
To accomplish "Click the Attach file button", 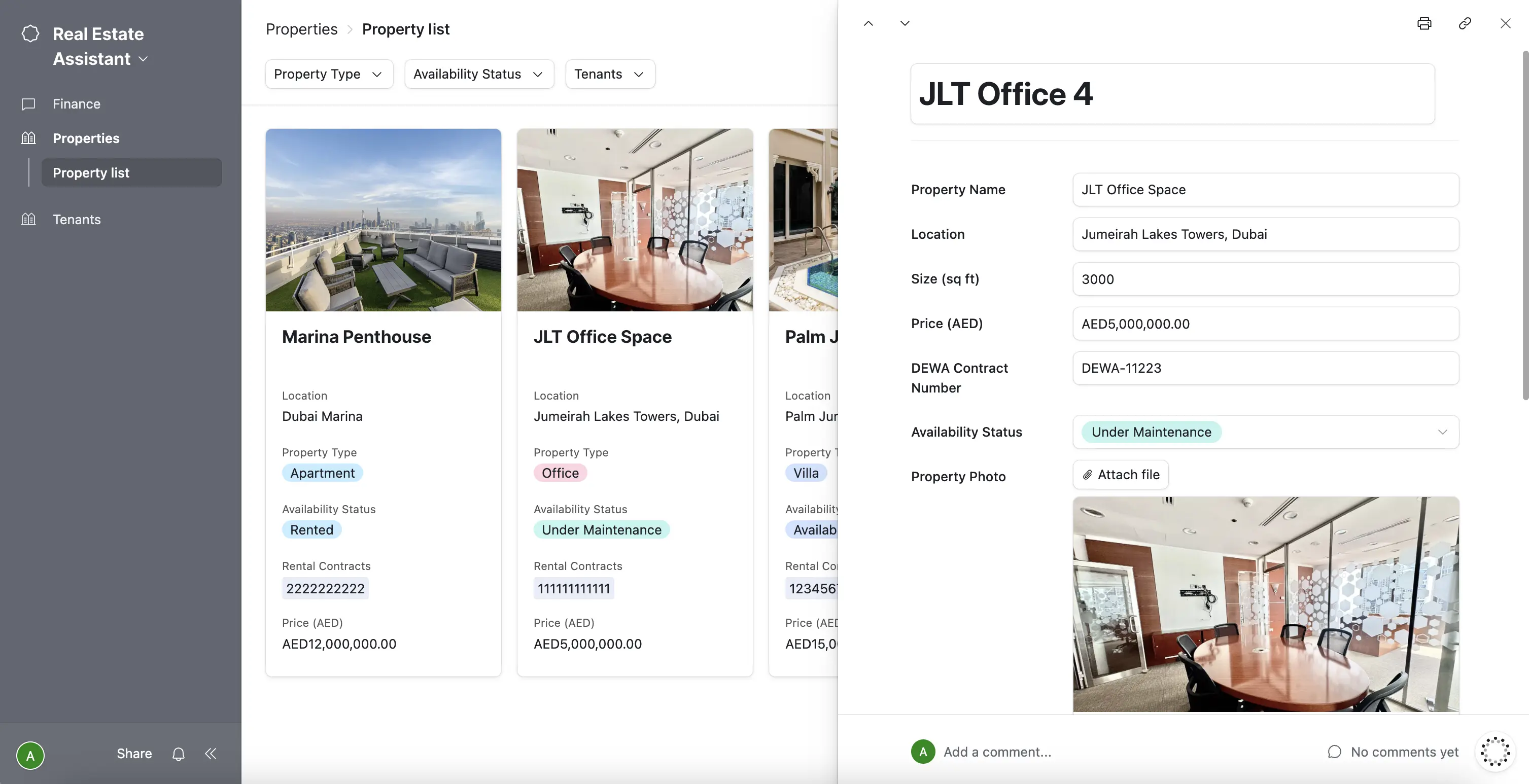I will tap(1120, 475).
